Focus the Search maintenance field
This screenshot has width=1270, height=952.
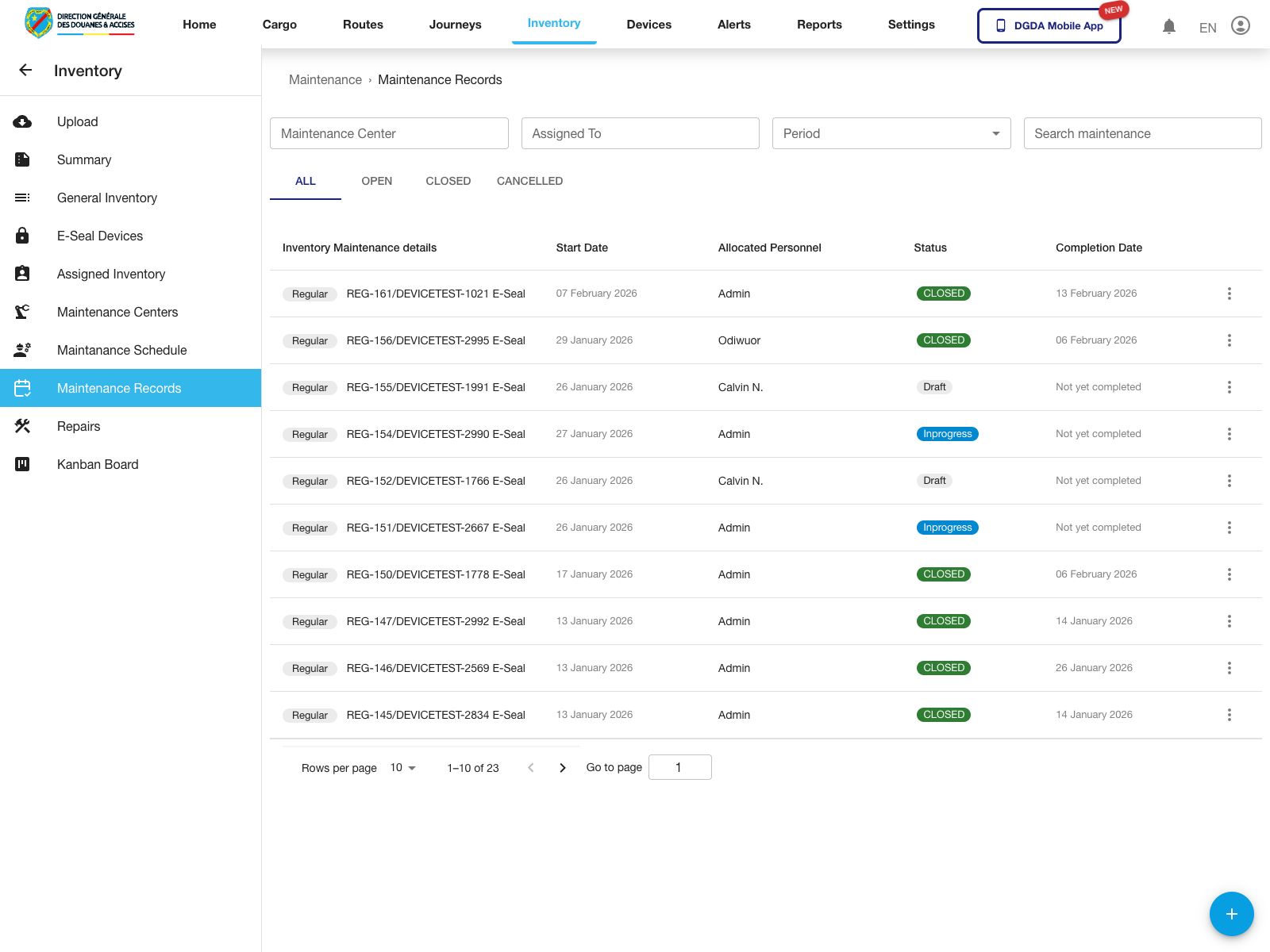(x=1141, y=133)
